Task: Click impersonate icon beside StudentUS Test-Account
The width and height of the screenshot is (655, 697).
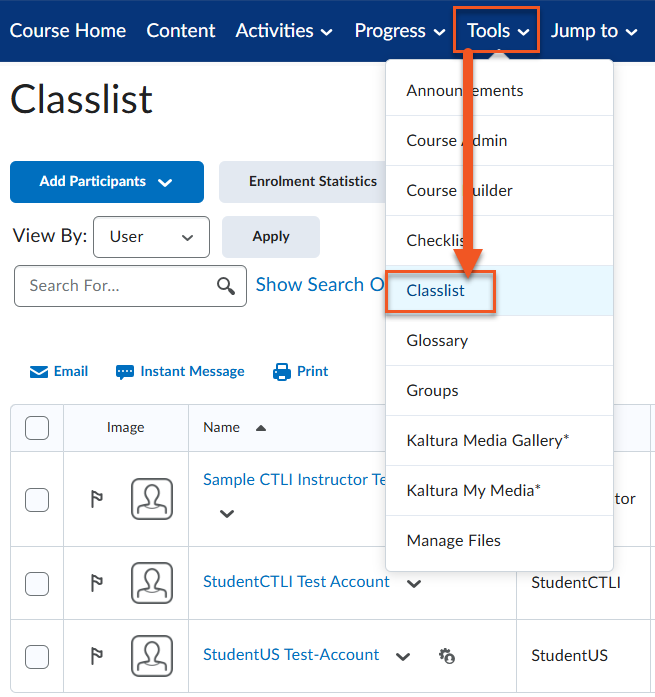Action: 447,656
